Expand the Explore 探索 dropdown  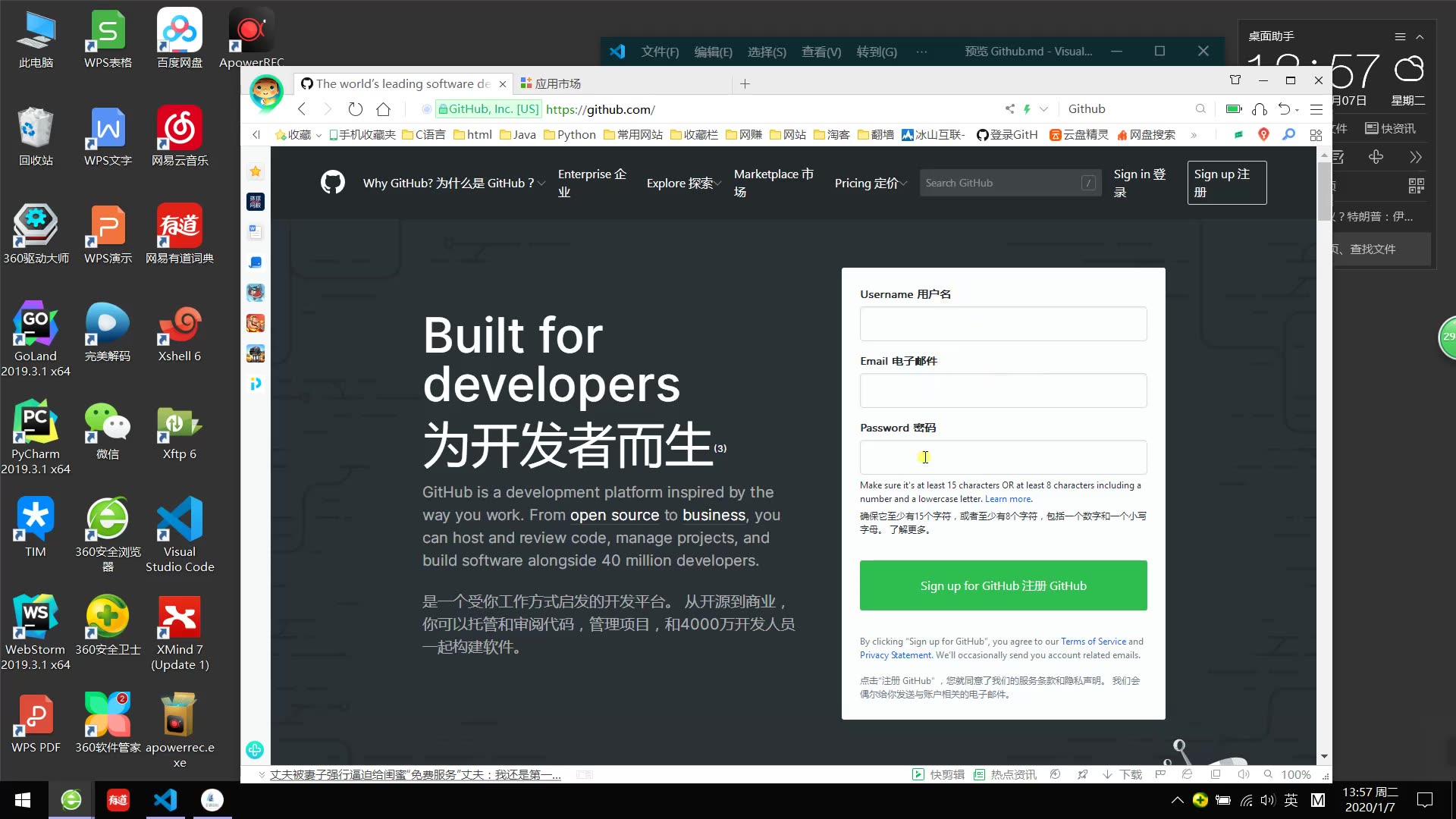pyautogui.click(x=682, y=182)
